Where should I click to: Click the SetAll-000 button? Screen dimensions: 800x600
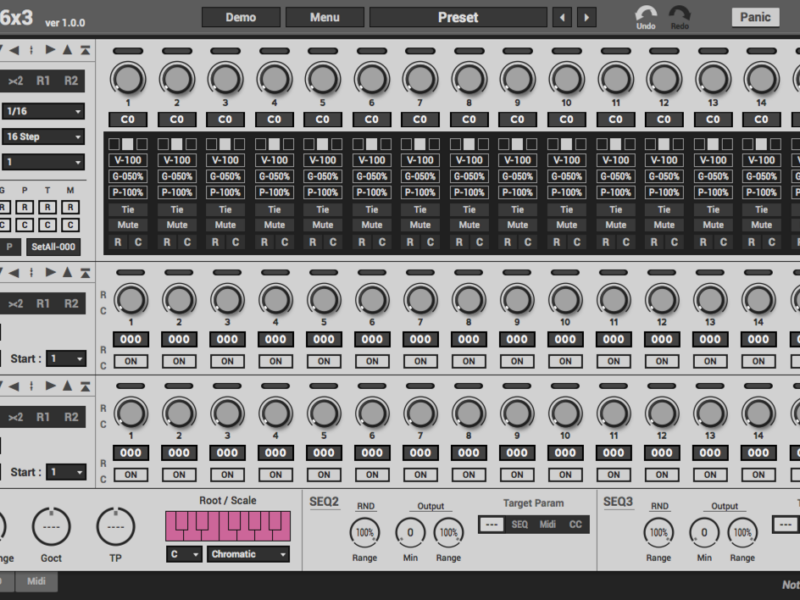coord(53,246)
